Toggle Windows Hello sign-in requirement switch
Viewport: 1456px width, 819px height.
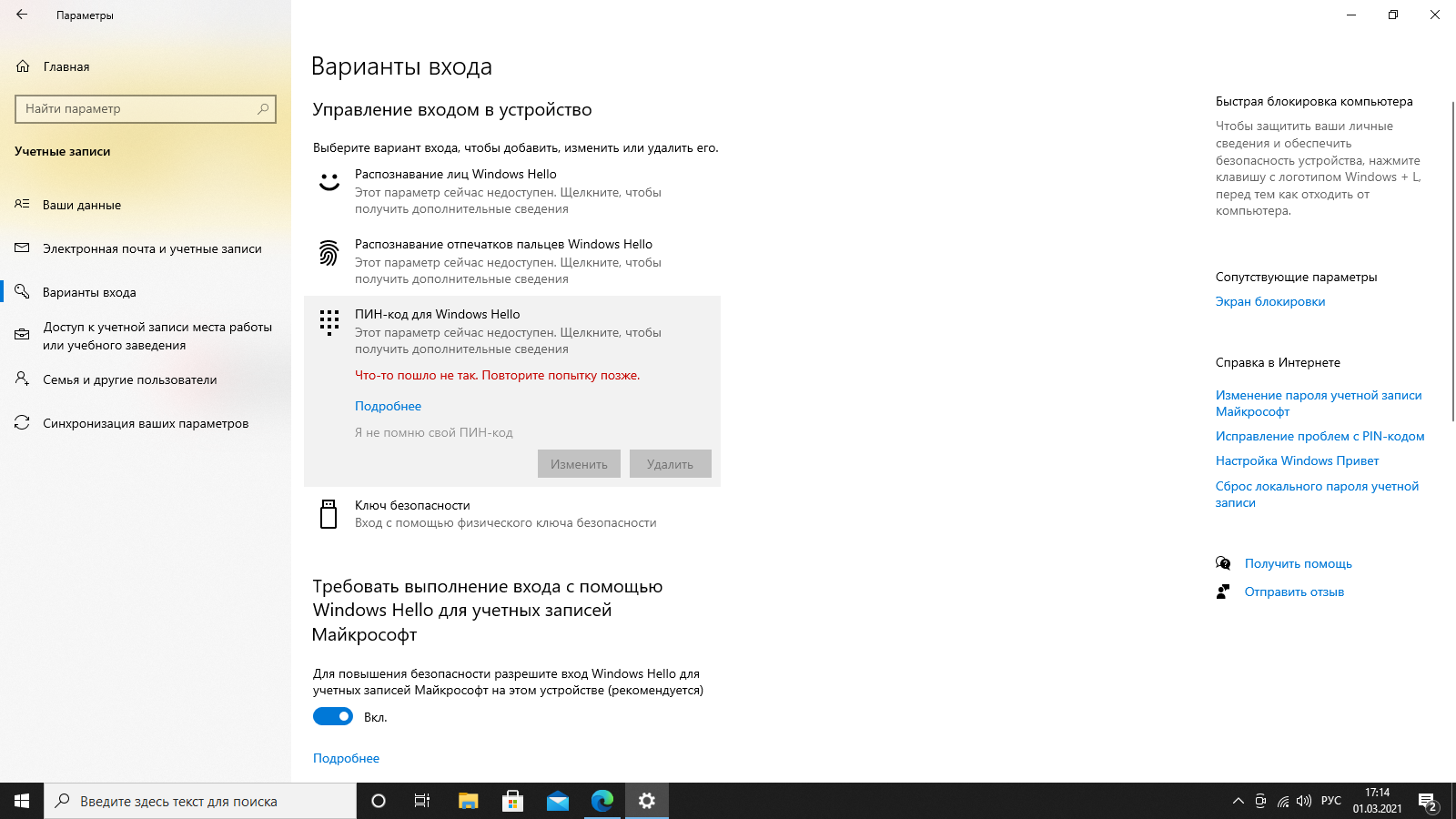(333, 716)
